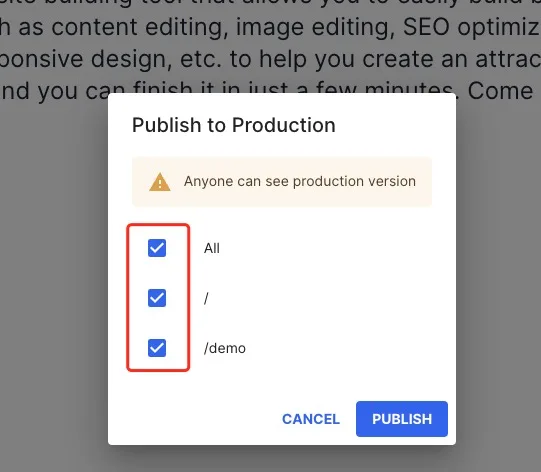Click the dimmed overlay beneath the dialog
The width and height of the screenshot is (541, 472).
pos(282,459)
